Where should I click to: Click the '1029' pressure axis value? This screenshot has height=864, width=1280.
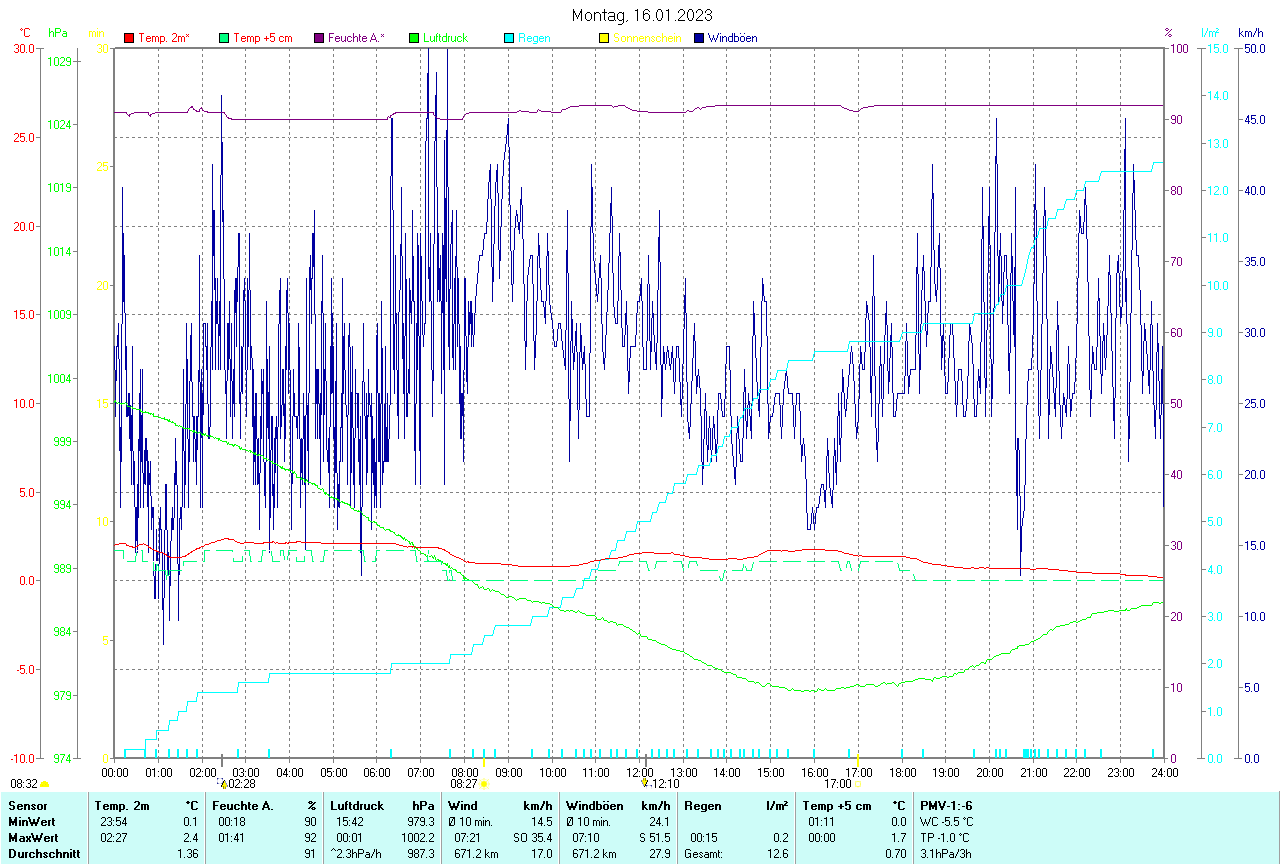(60, 62)
